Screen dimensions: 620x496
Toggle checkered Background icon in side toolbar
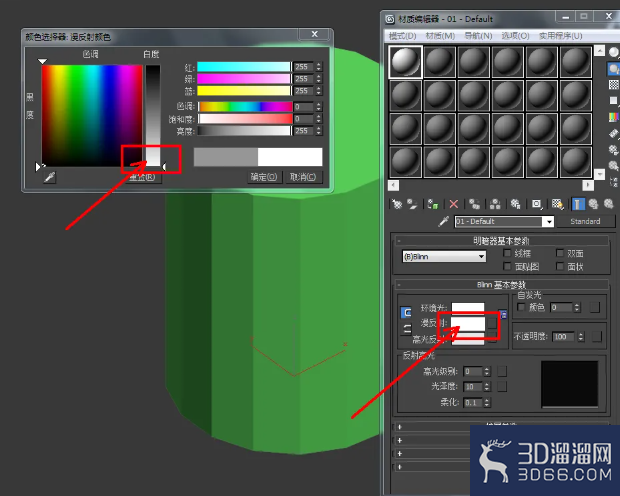click(613, 85)
